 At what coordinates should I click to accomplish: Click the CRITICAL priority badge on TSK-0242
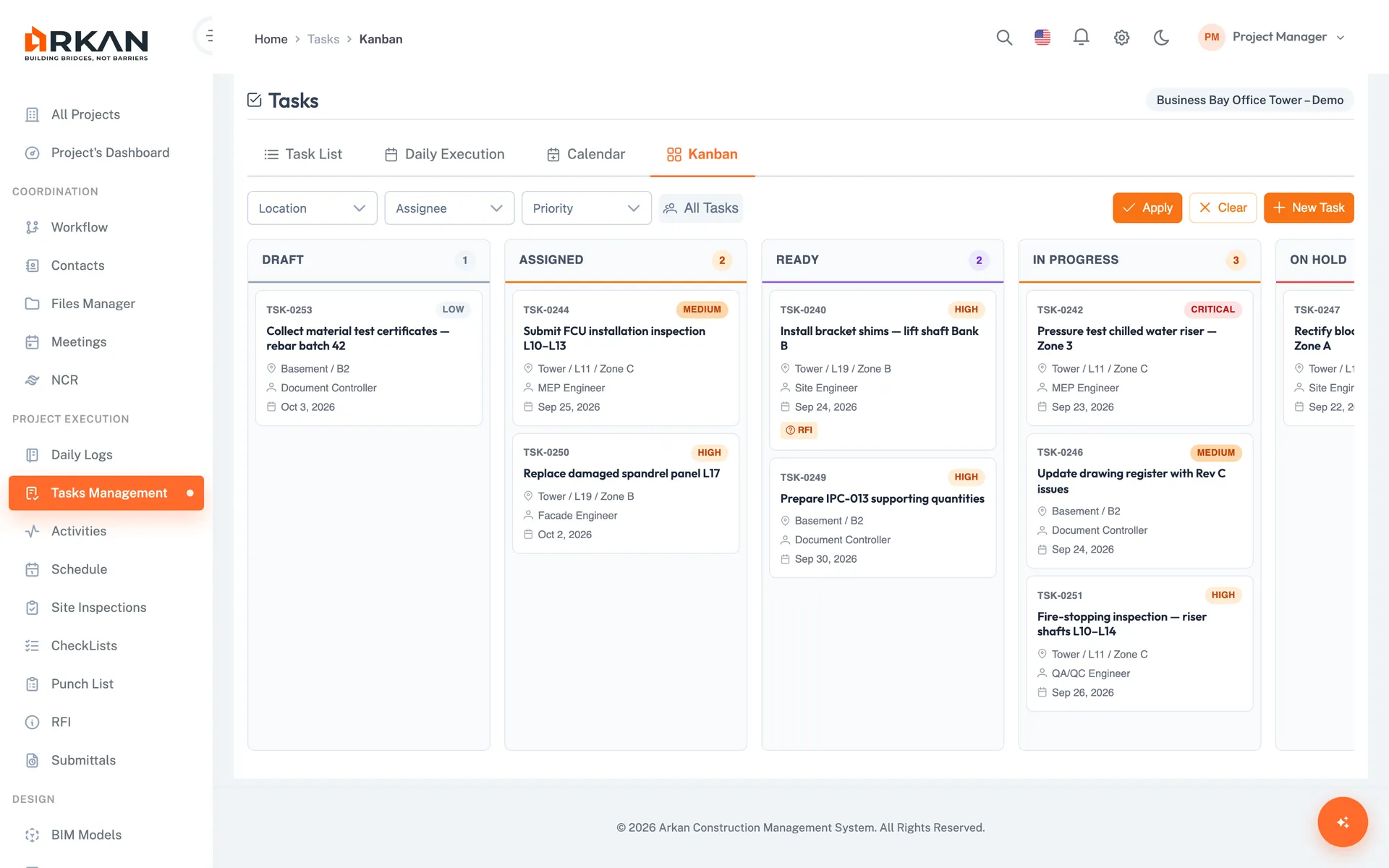click(x=1212, y=310)
